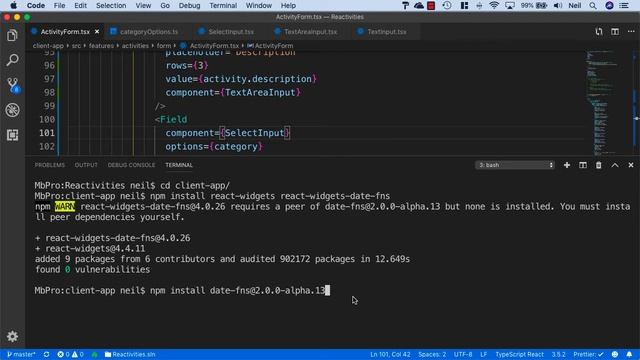
Task: Open the Terminal menu
Action: [223, 5]
